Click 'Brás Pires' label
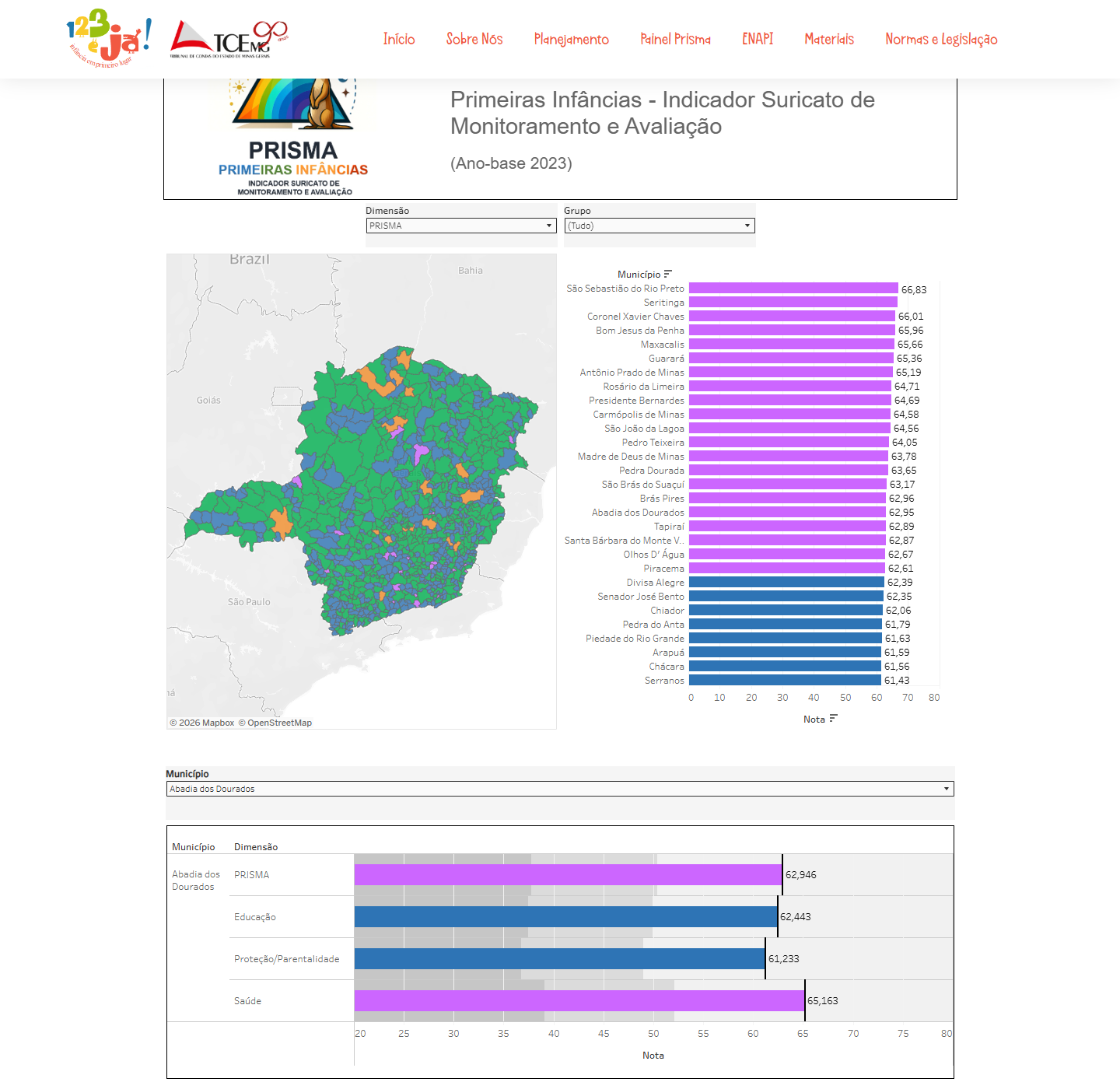This screenshot has height=1089, width=1120. tap(663, 499)
